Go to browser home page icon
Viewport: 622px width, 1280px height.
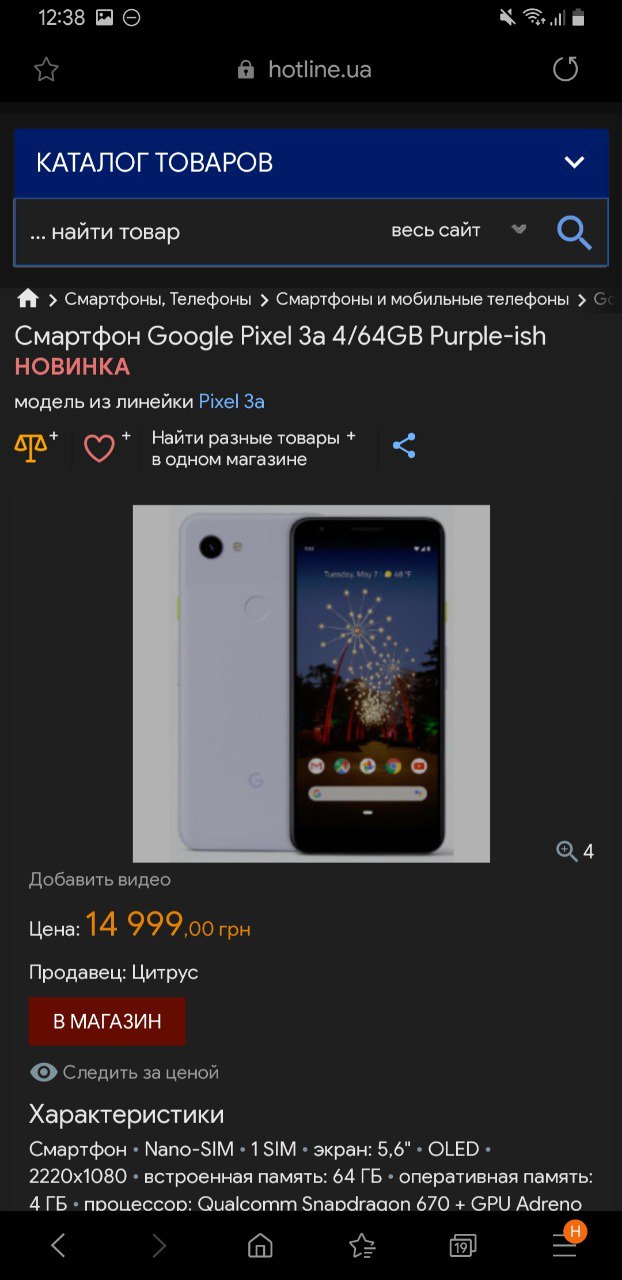pos(260,1245)
